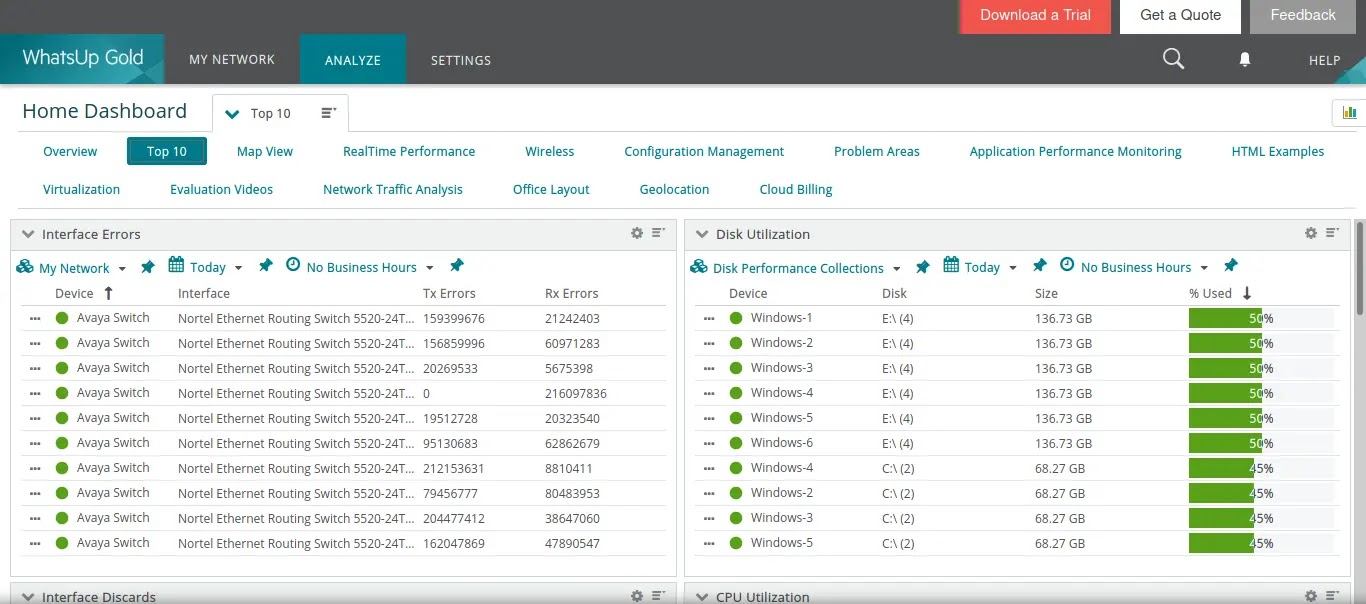Viewport: 1366px width, 604px height.
Task: Collapse the Interface Errors panel
Action: 28,234
